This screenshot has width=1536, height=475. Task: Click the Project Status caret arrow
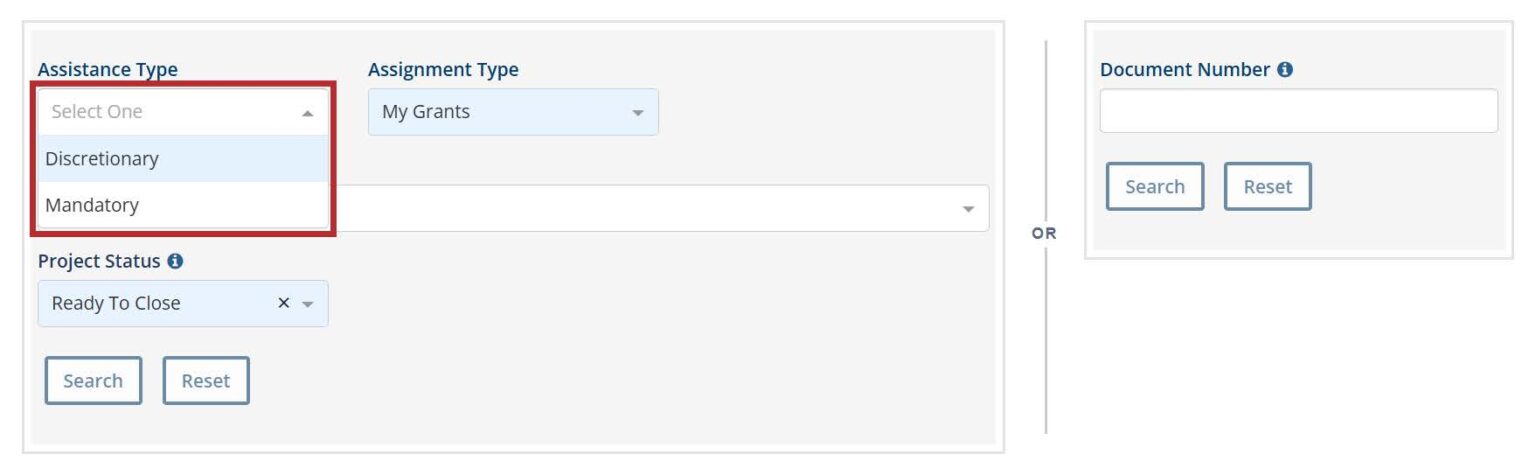pyautogui.click(x=309, y=304)
